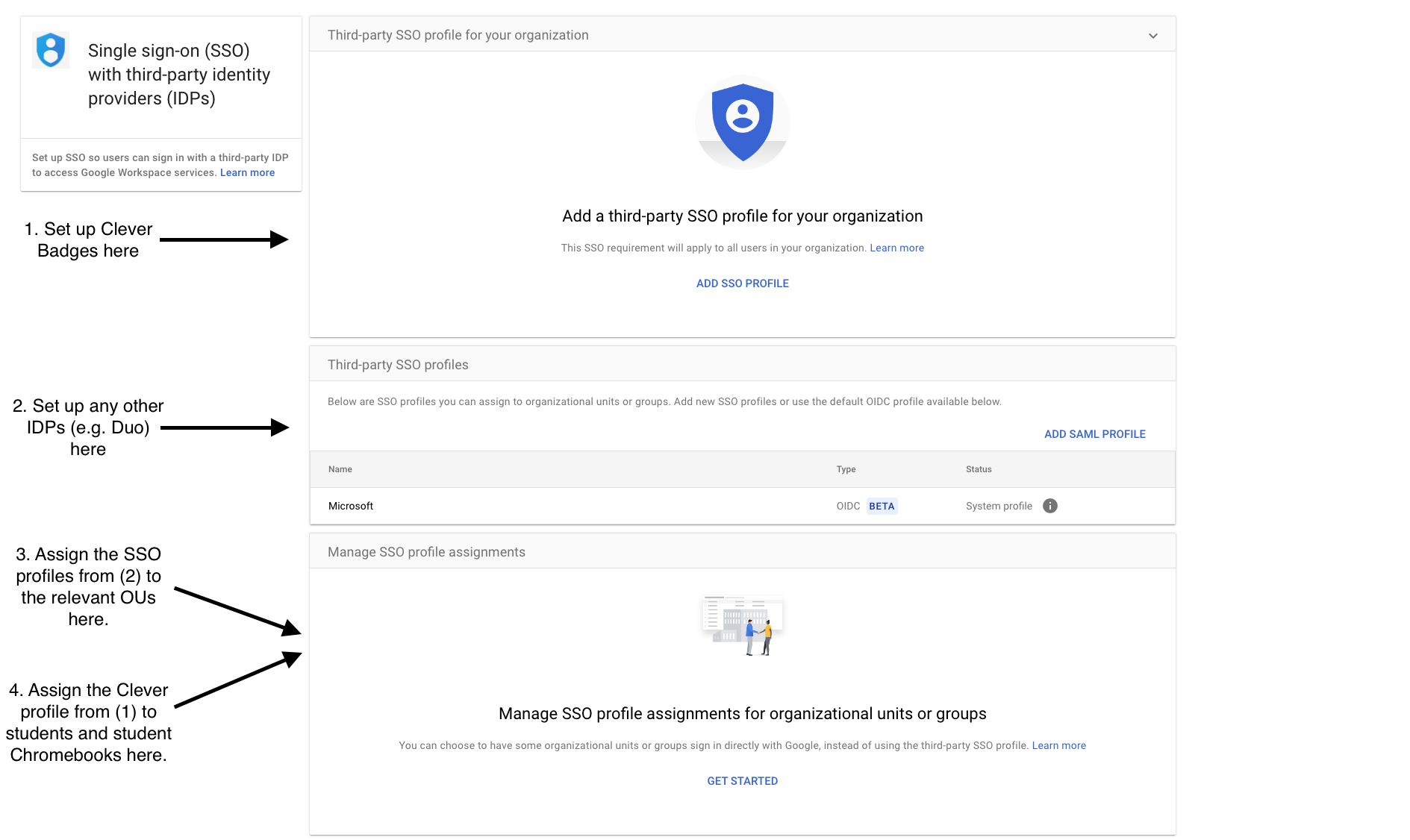Open the Third-party SSO profiles section header

pyautogui.click(x=398, y=364)
